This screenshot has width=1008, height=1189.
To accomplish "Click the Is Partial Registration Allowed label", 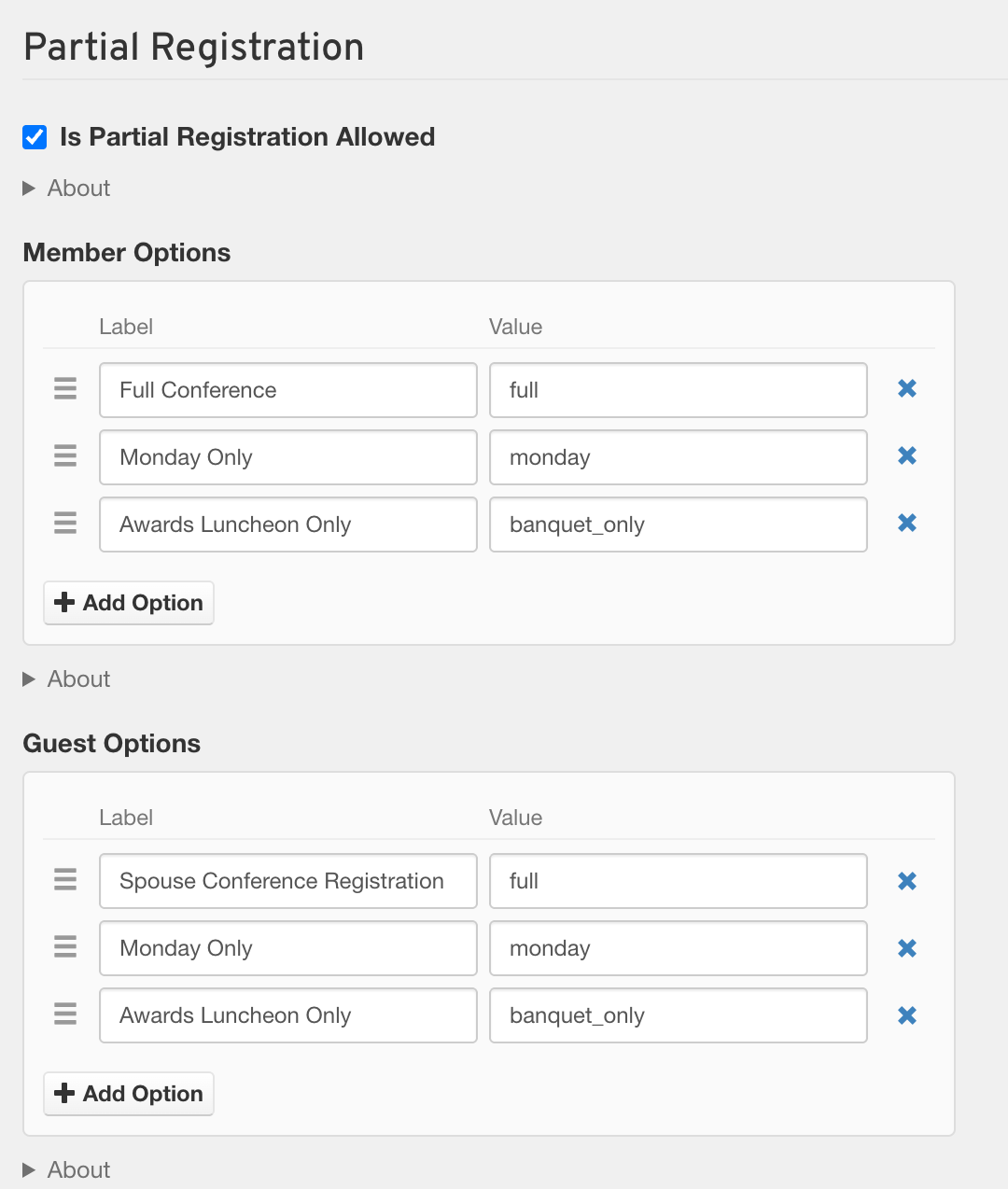I will pyautogui.click(x=247, y=137).
